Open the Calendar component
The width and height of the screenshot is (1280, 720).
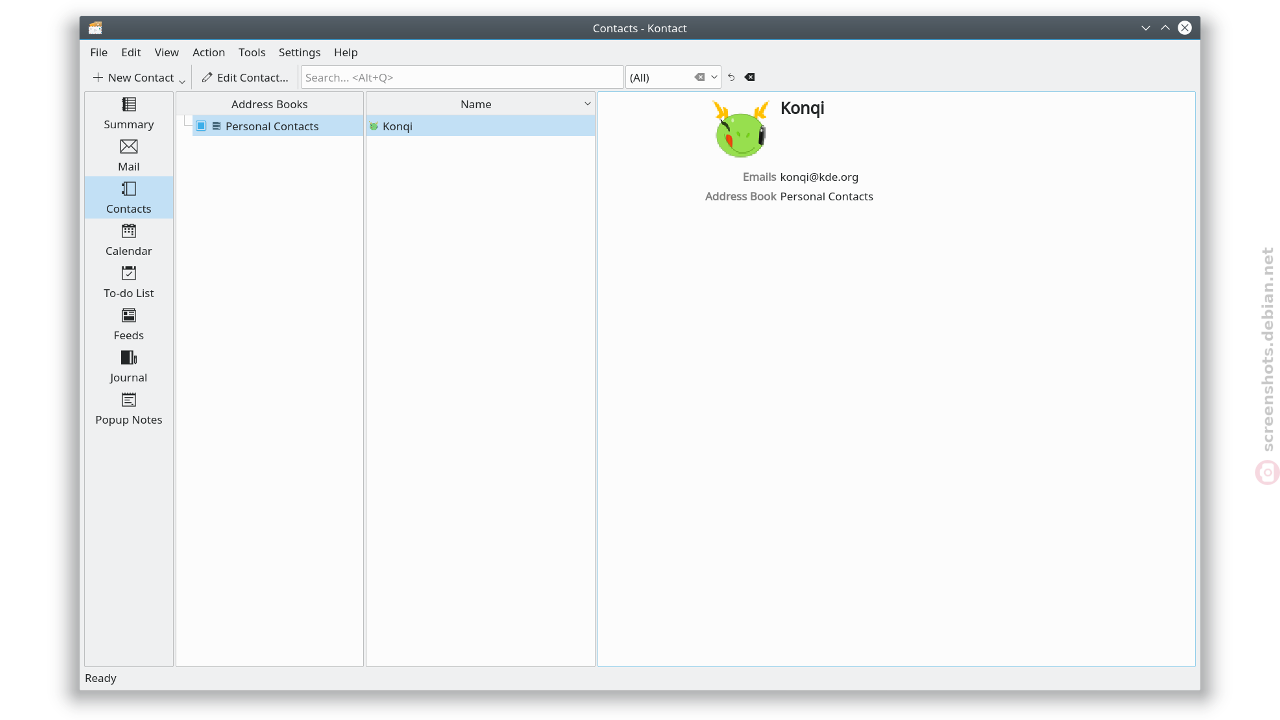[129, 239]
